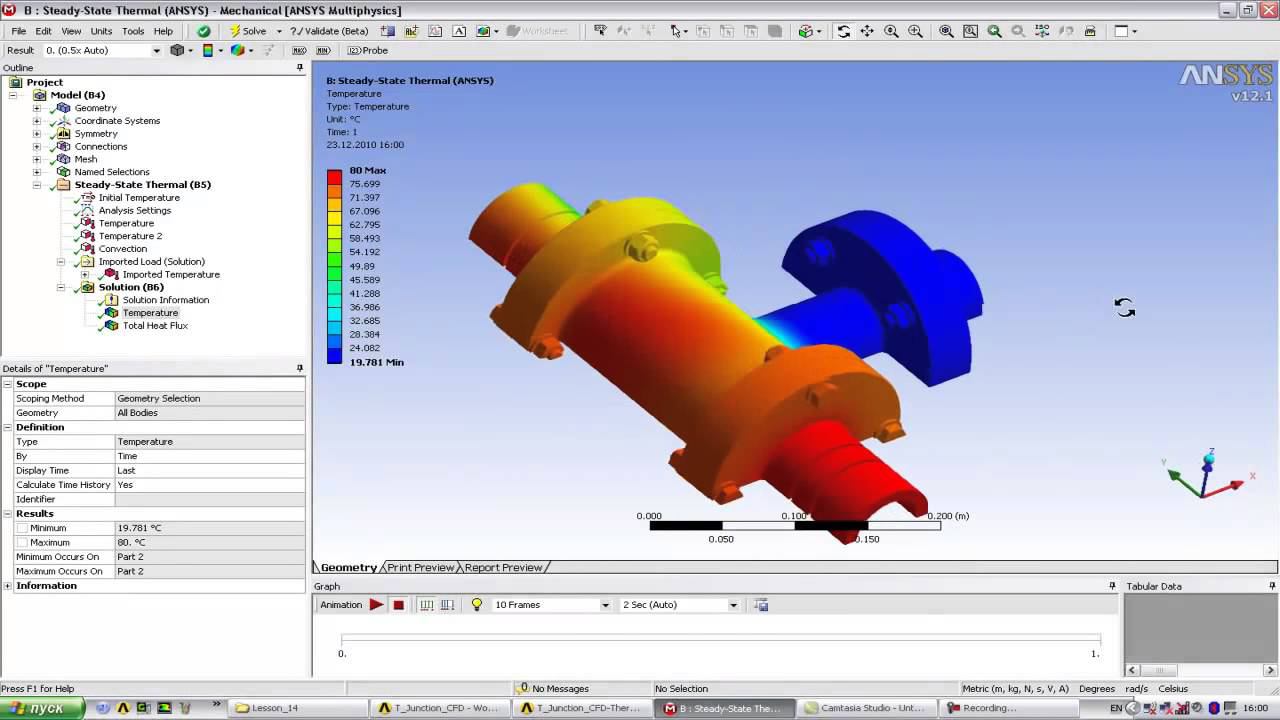1280x720 pixels.
Task: Expand the Coordinate Systems node
Action: (x=37, y=121)
